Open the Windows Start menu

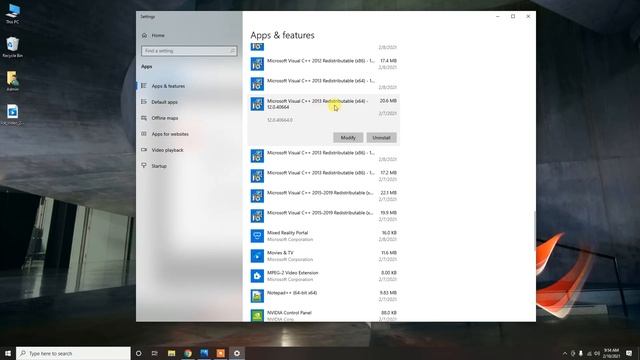click(8, 353)
